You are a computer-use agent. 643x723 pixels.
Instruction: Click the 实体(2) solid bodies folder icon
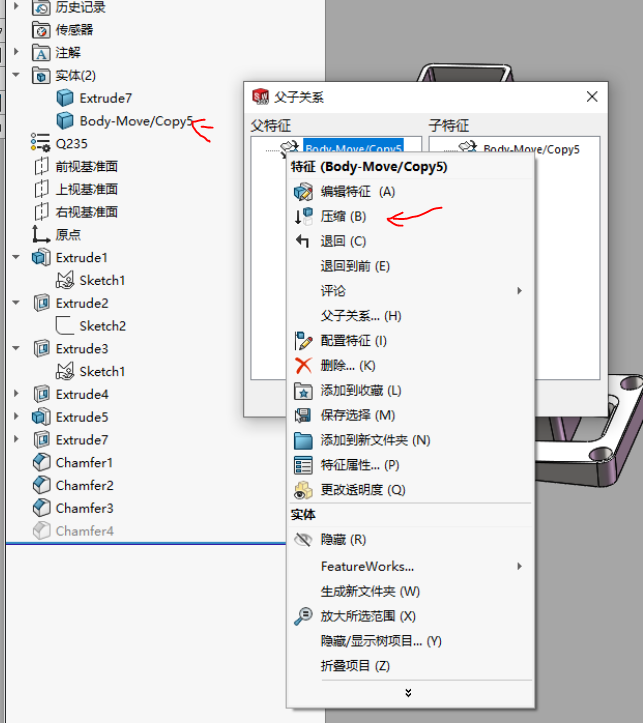coord(41,75)
